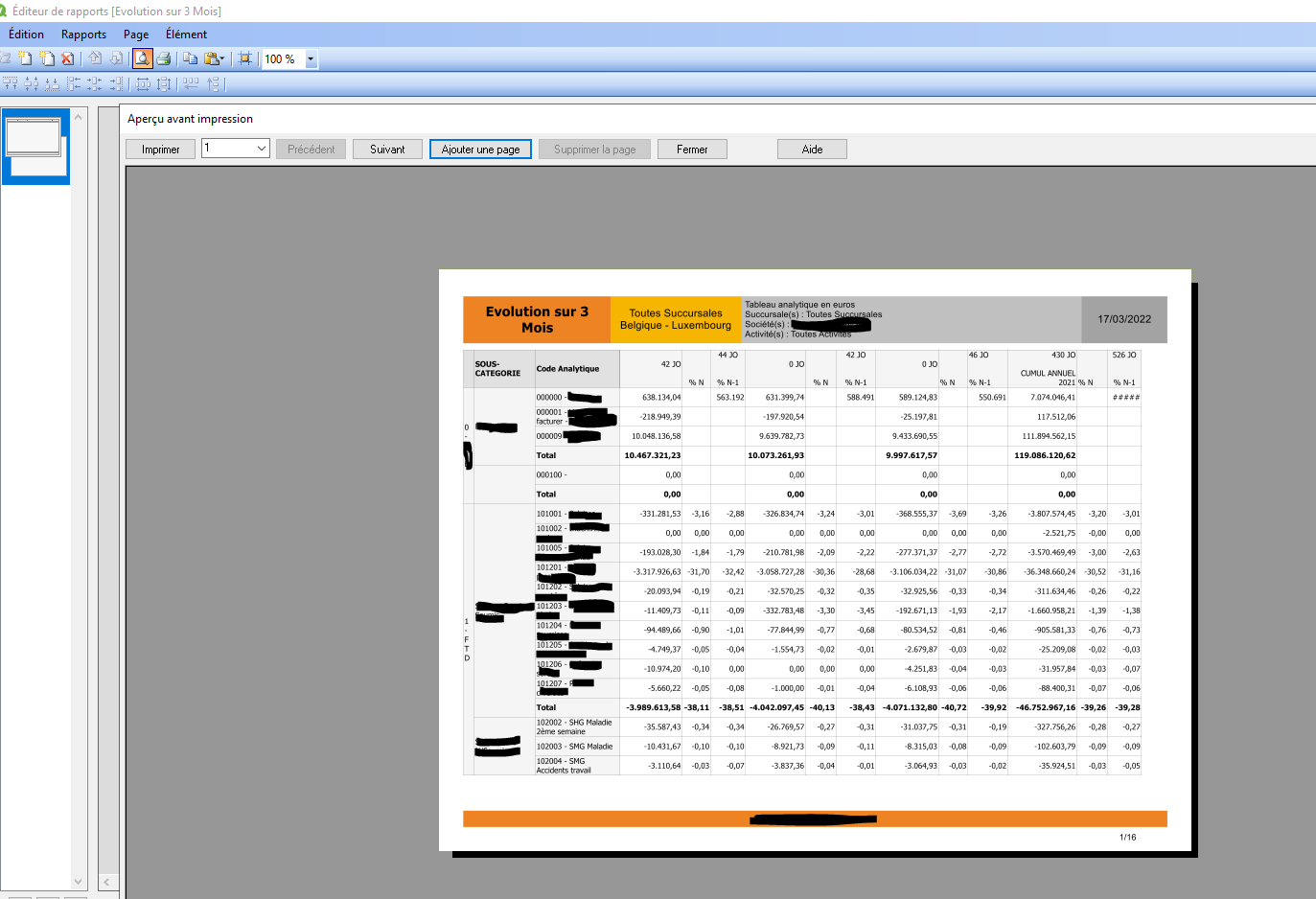Viewport: 1316px width, 899px height.
Task: Click the move page down arrow icon
Action: click(x=115, y=58)
